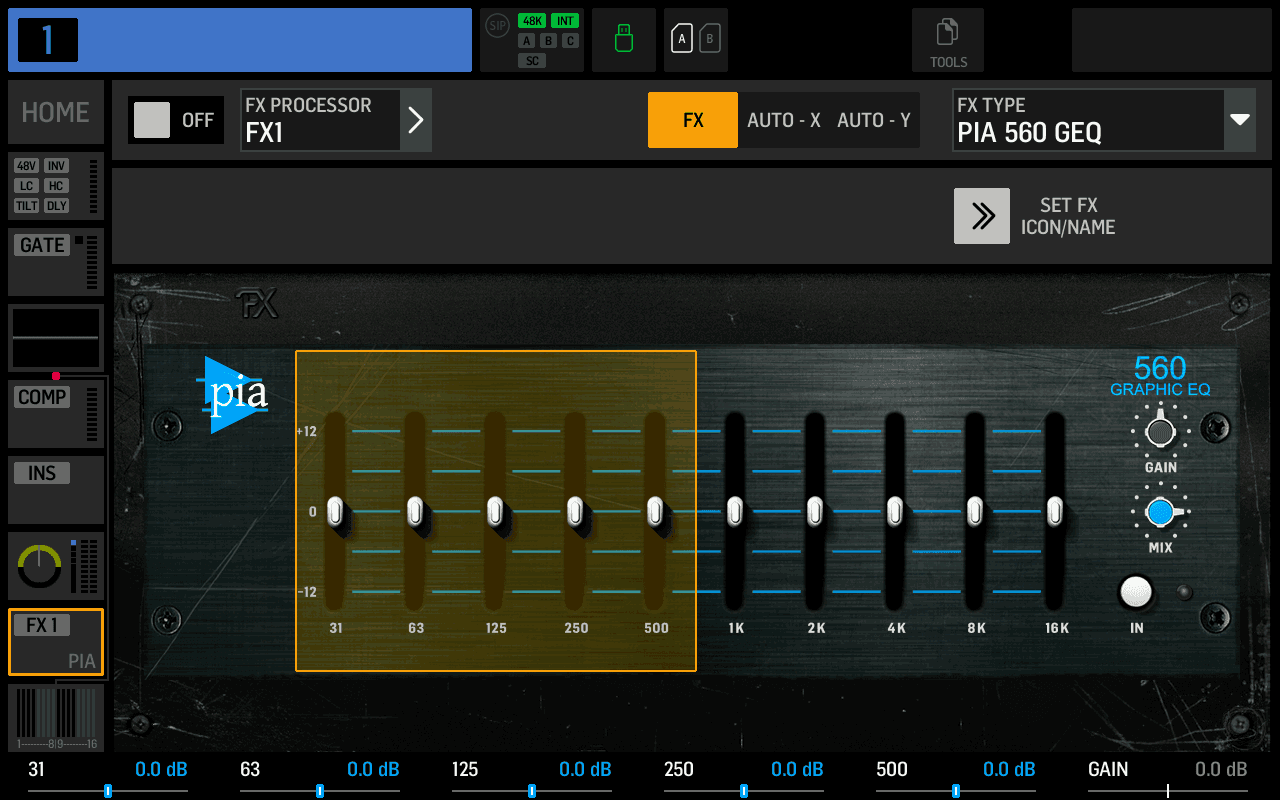
Task: Click the 31 Hz band fader
Action: tap(336, 511)
